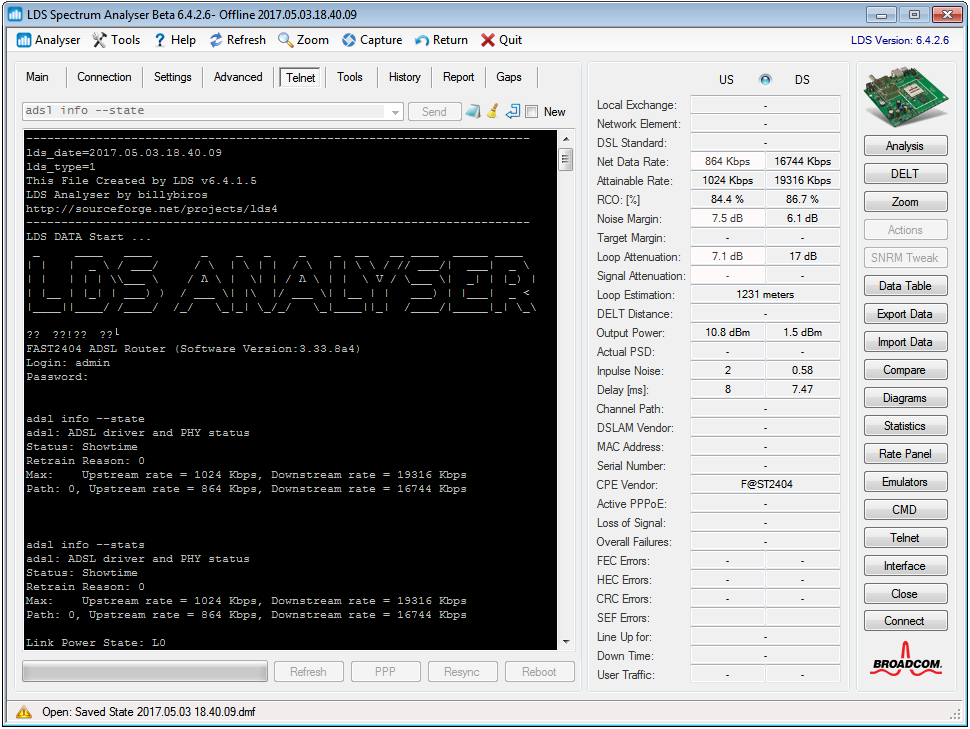Toggle the round US/DS indicator button

tap(765, 80)
